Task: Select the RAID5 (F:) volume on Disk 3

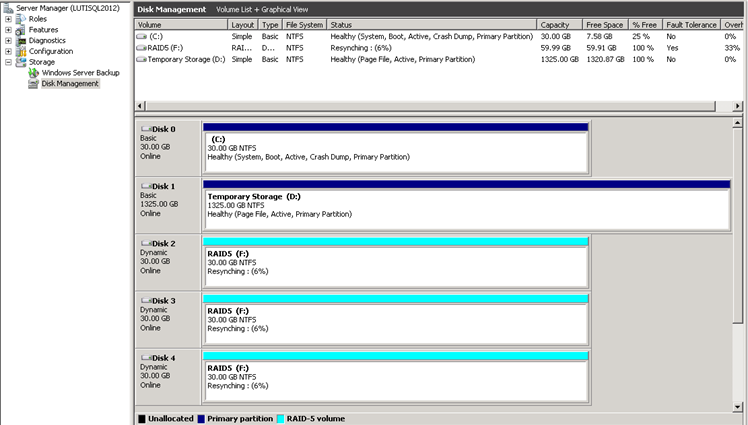Action: tap(396, 321)
